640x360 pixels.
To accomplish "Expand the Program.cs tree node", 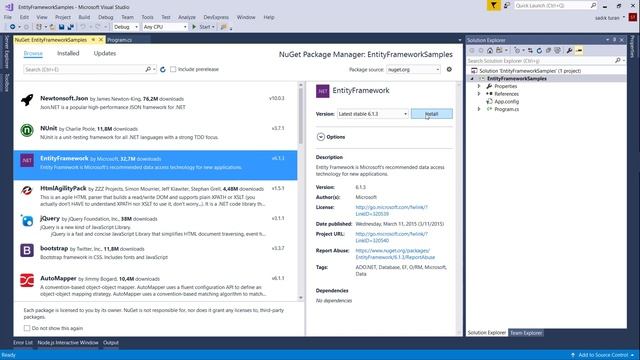I will coord(479,109).
